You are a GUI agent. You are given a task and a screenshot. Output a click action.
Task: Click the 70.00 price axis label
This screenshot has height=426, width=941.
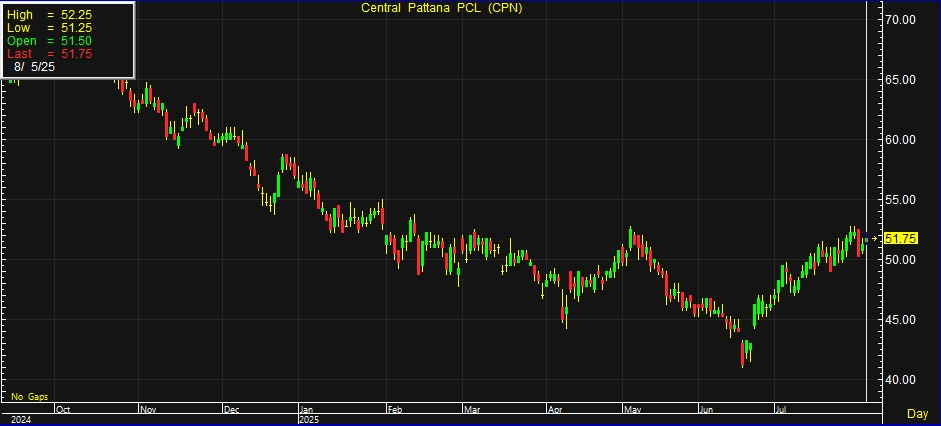901,19
